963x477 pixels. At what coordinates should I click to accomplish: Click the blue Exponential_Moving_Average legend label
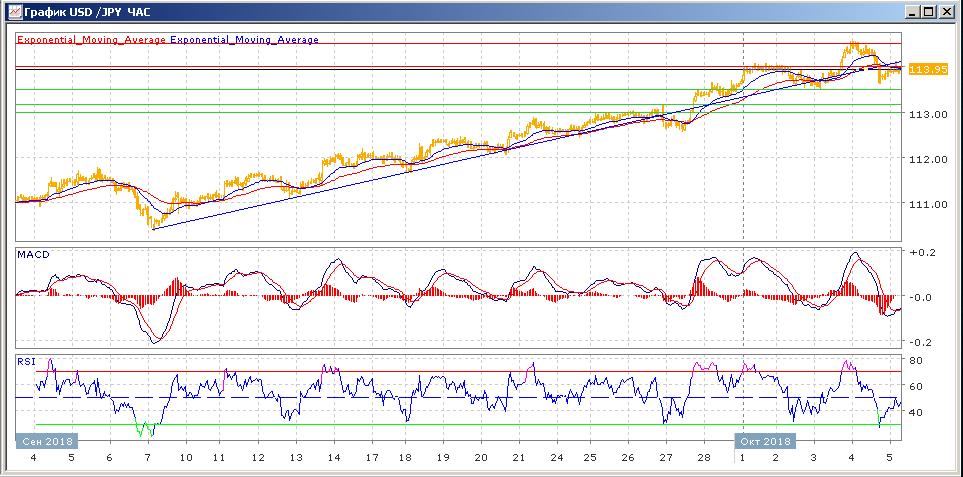point(244,40)
